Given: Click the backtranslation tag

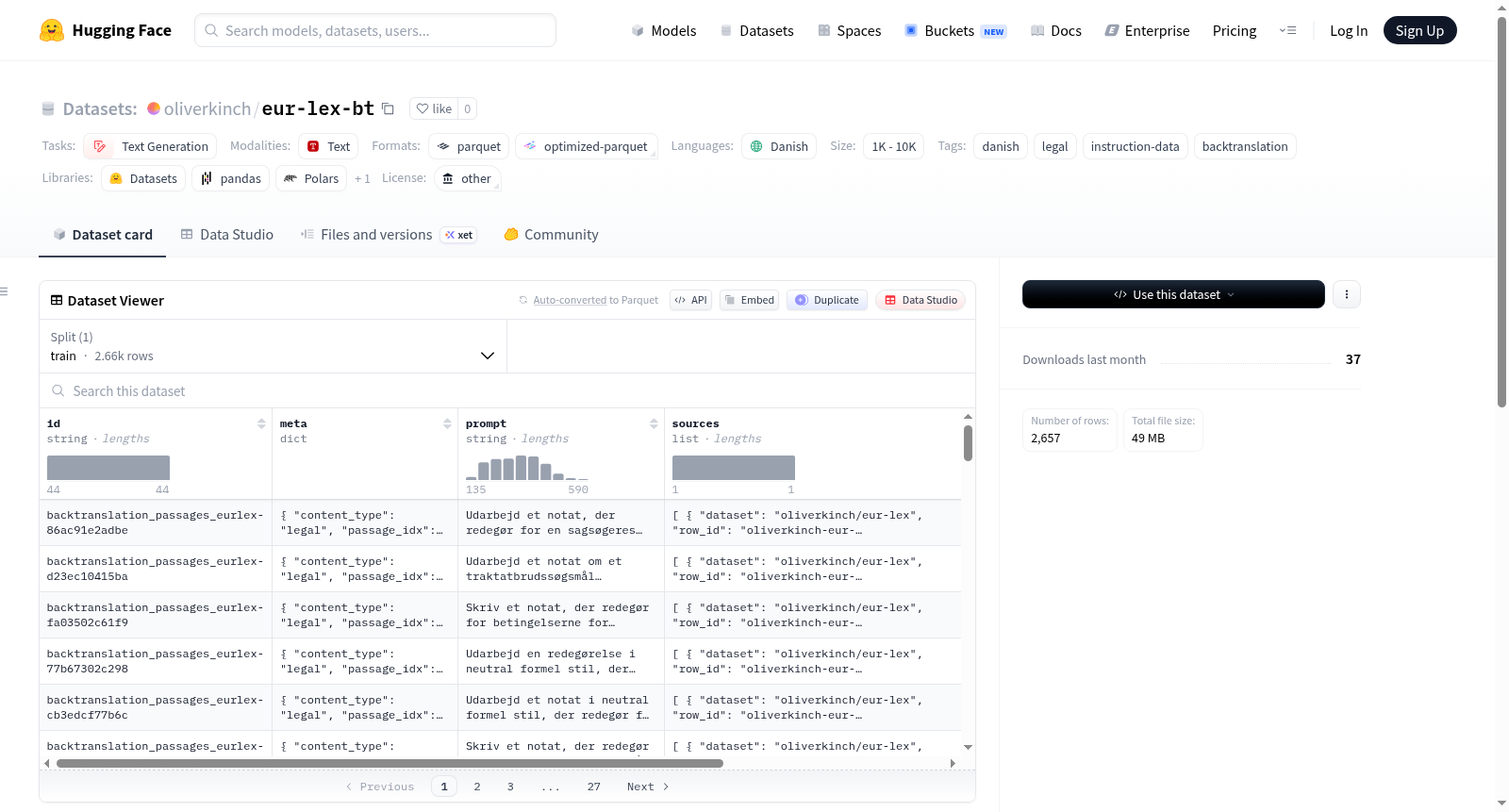Looking at the screenshot, I should pos(1245,146).
